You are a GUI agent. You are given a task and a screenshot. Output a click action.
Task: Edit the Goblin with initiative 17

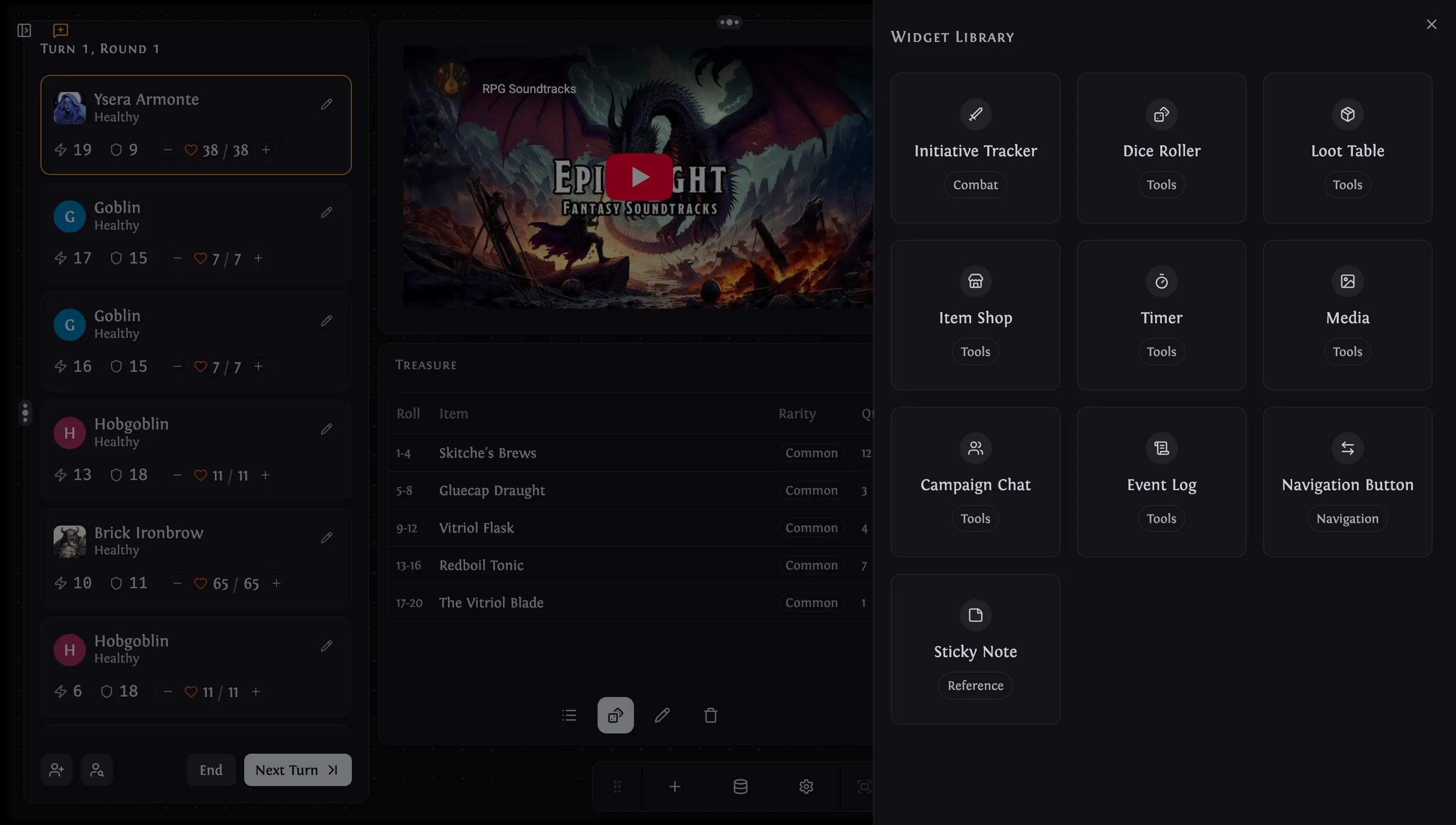click(x=327, y=212)
